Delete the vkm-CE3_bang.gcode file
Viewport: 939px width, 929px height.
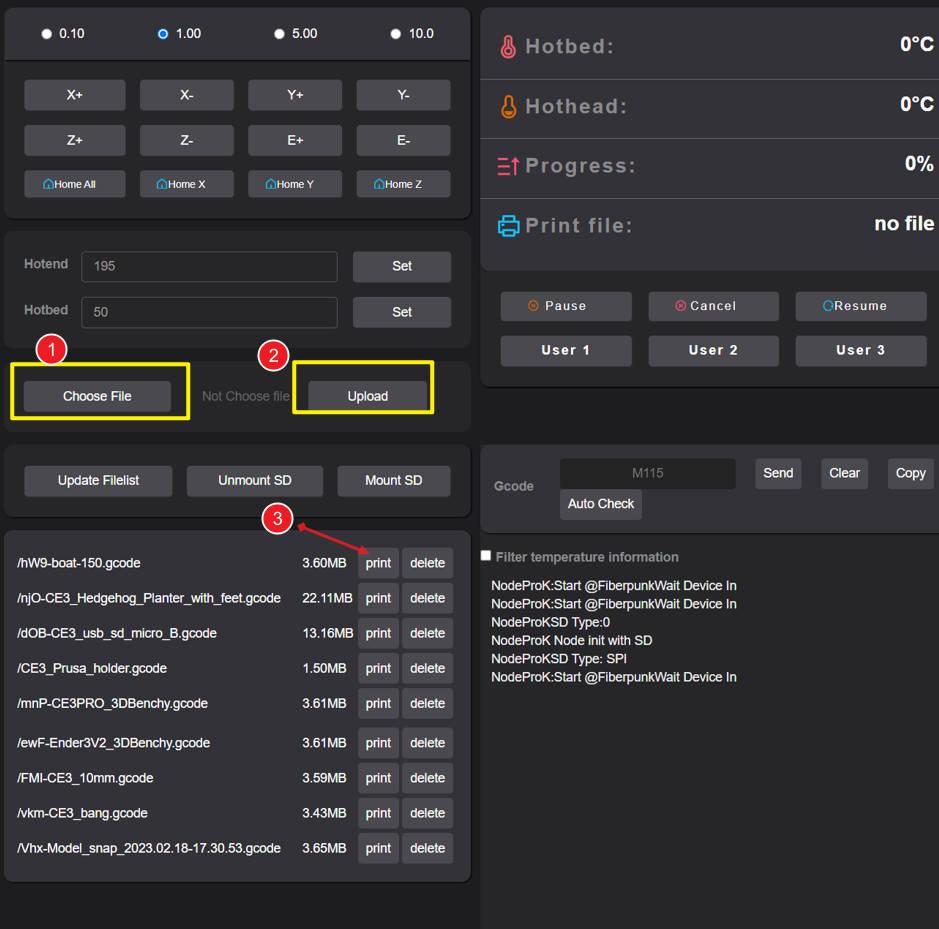click(427, 813)
